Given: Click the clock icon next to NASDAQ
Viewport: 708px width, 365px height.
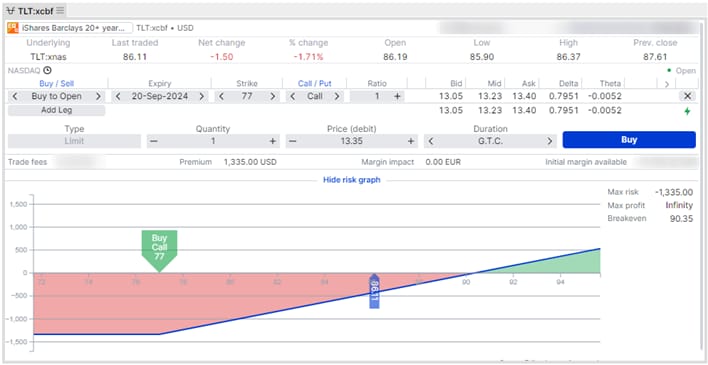Looking at the screenshot, I should tap(47, 70).
